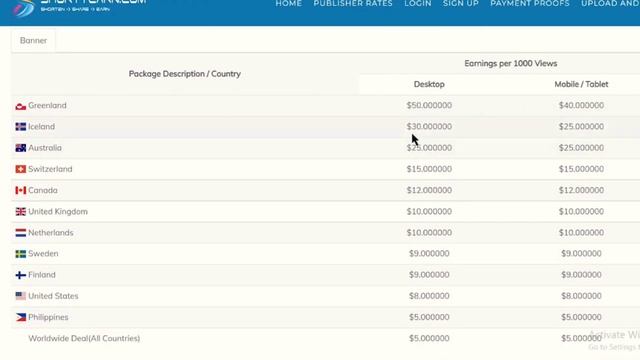Click the Canada flag icon
Image resolution: width=640 pixels, height=360 pixels.
point(21,191)
